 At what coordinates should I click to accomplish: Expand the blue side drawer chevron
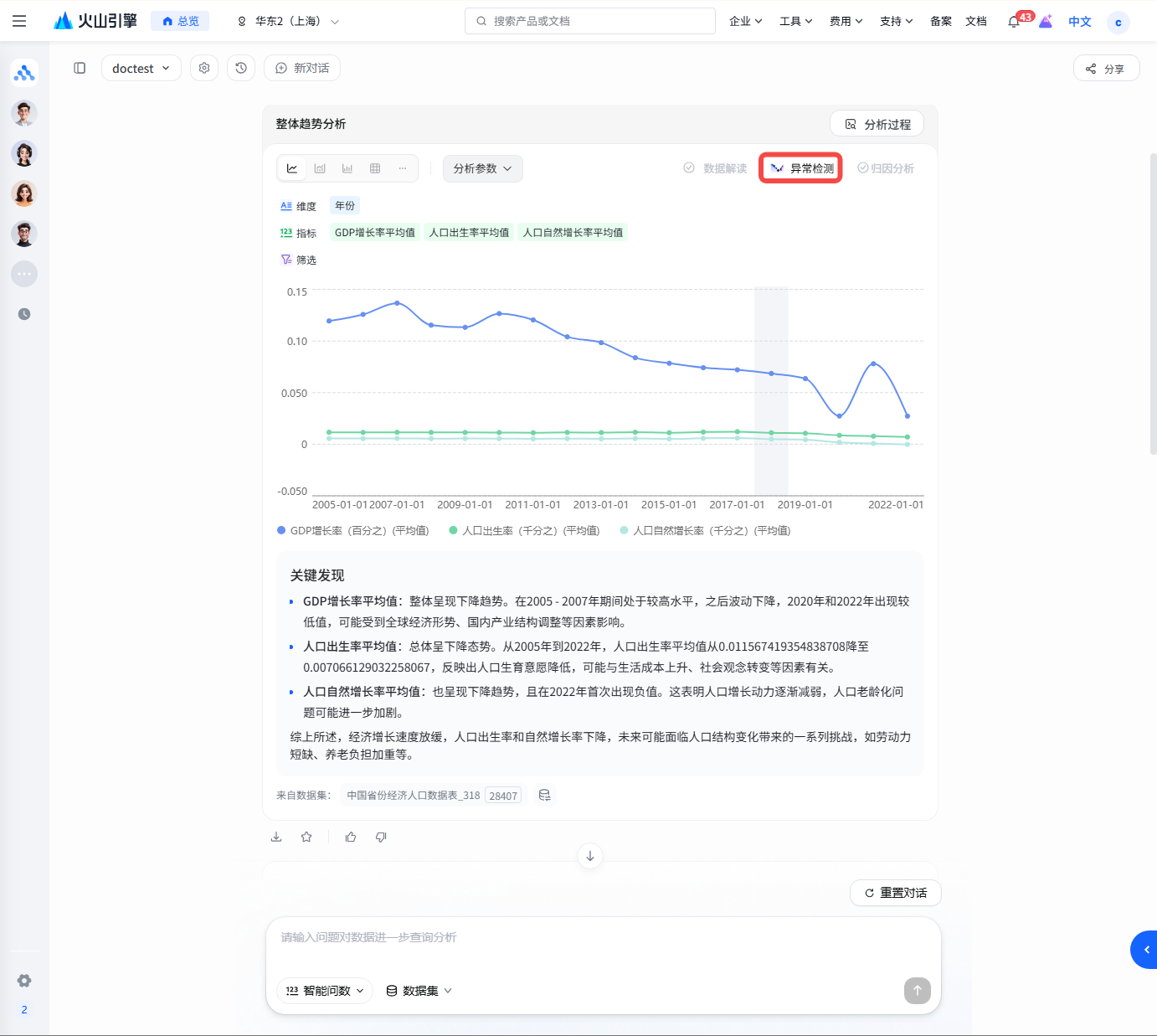pos(1144,950)
